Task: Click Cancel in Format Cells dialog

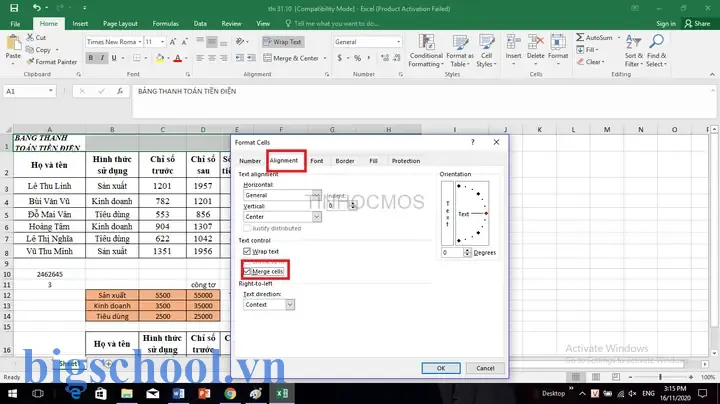Action: (x=485, y=368)
